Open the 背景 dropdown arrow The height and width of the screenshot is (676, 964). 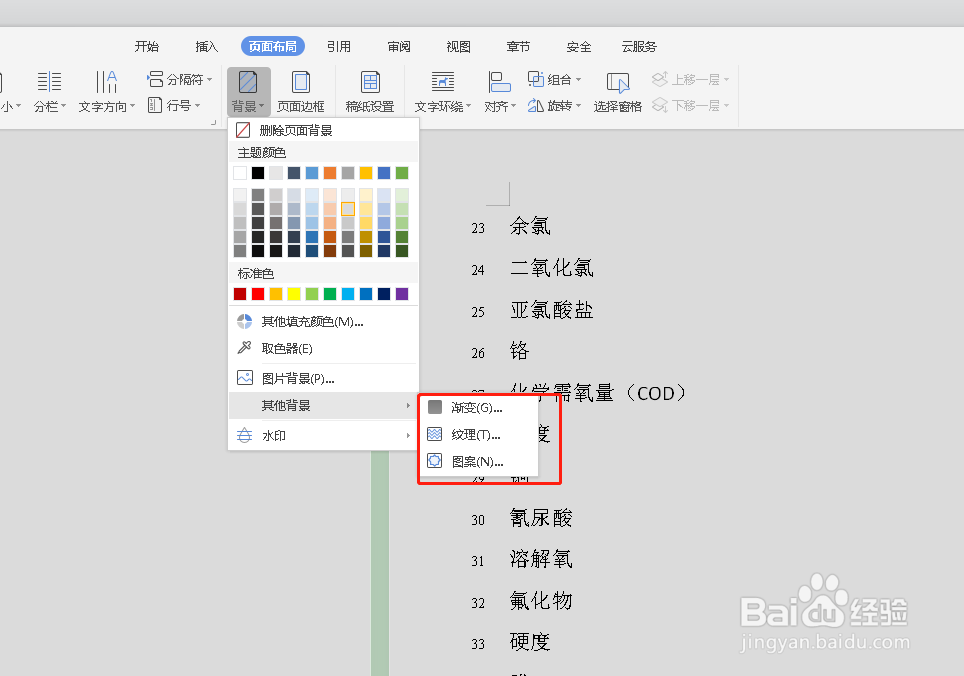click(x=262, y=106)
